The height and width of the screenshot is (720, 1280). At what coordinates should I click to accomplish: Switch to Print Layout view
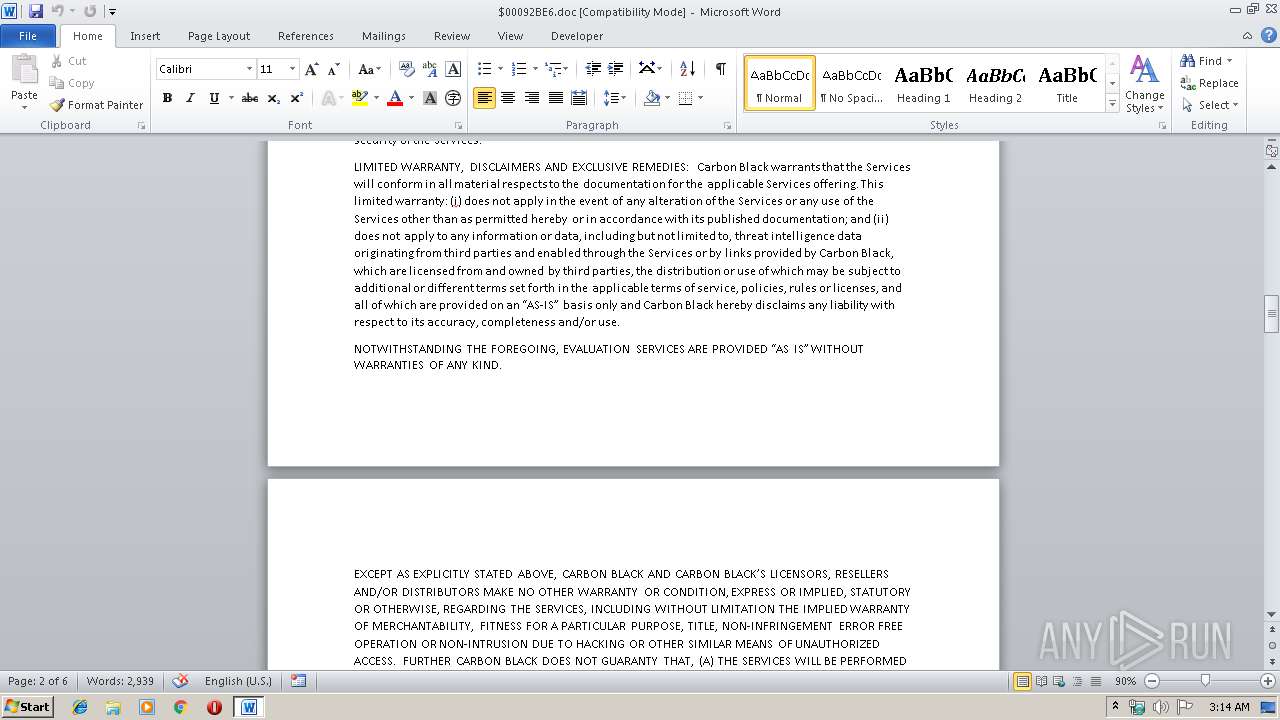[x=1023, y=681]
